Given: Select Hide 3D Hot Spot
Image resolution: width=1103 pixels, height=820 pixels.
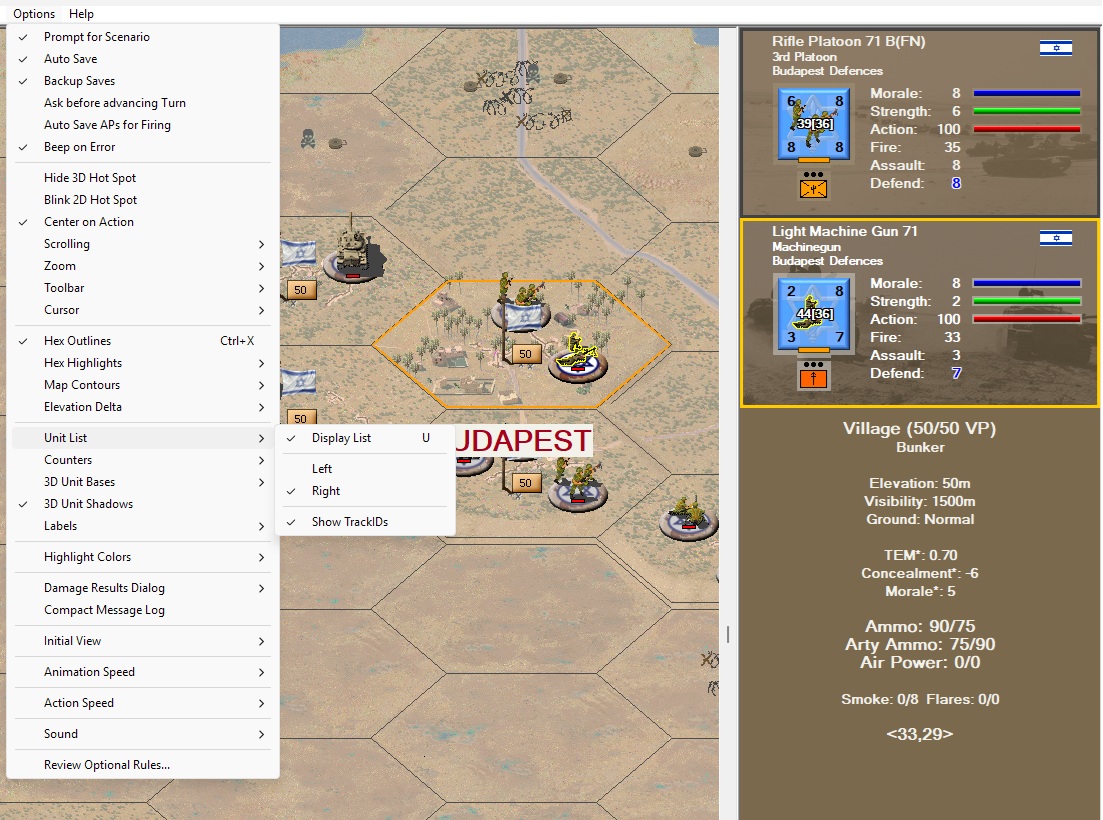Looking at the screenshot, I should [x=143, y=177].
